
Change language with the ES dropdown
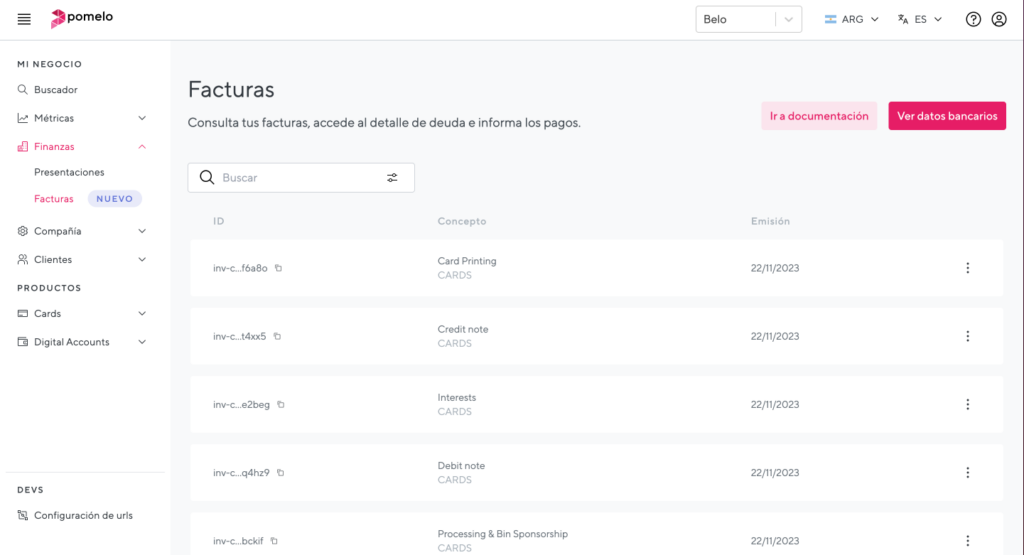(920, 19)
